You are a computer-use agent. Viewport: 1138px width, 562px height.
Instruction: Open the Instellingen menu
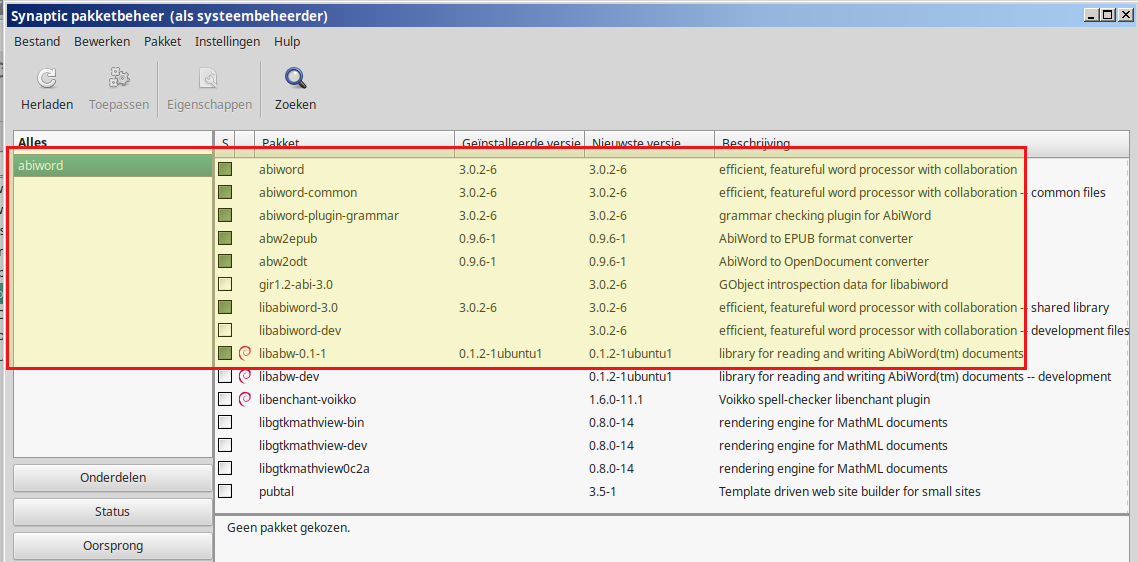(227, 41)
